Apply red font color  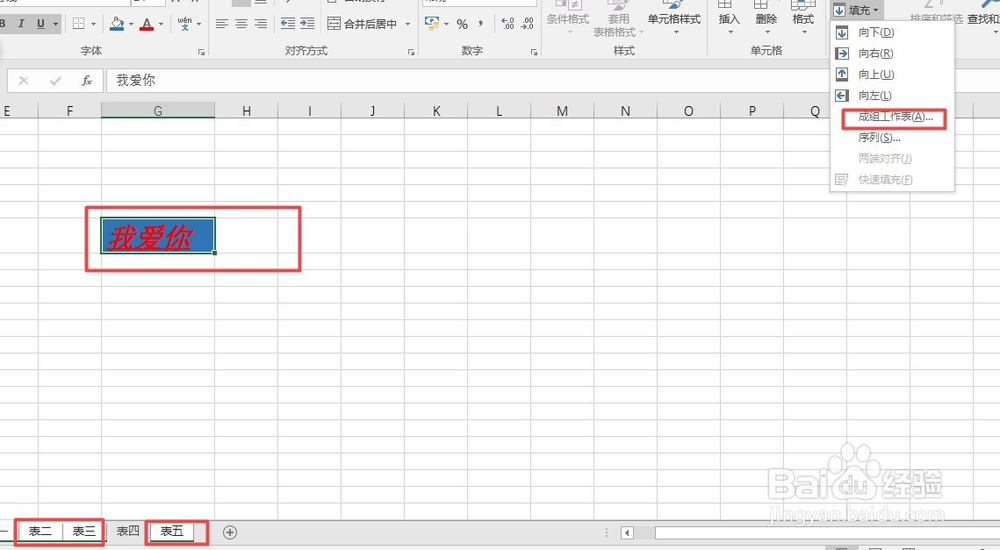click(x=147, y=24)
